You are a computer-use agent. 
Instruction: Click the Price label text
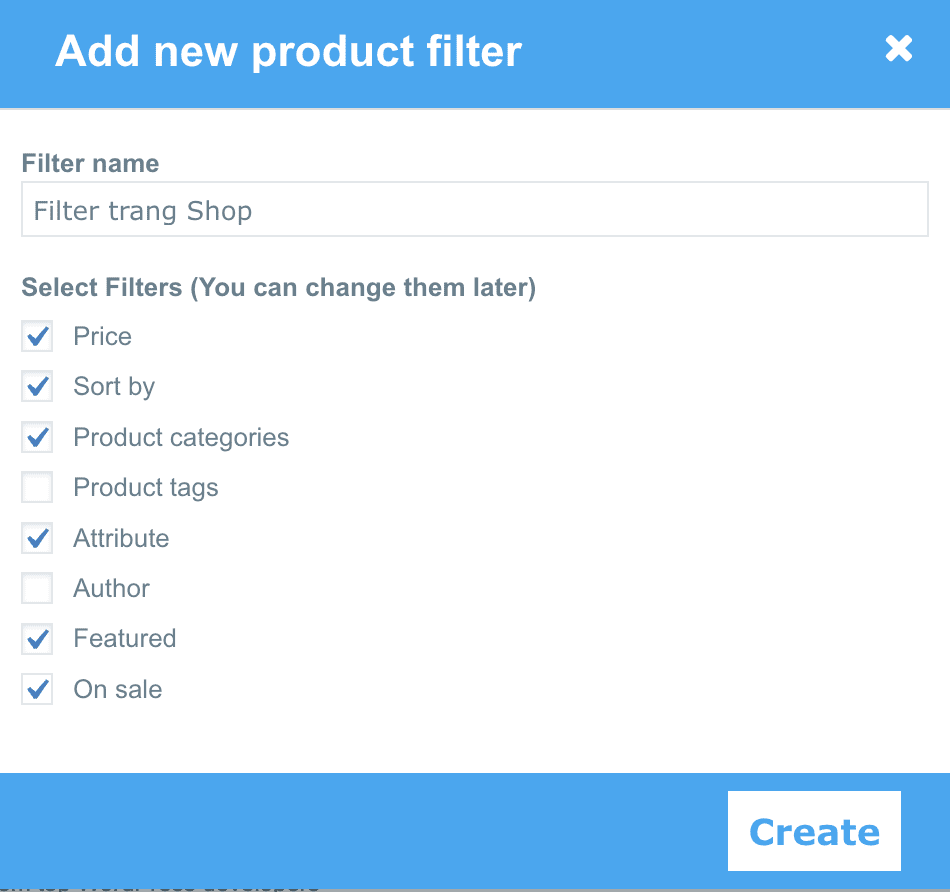click(102, 336)
